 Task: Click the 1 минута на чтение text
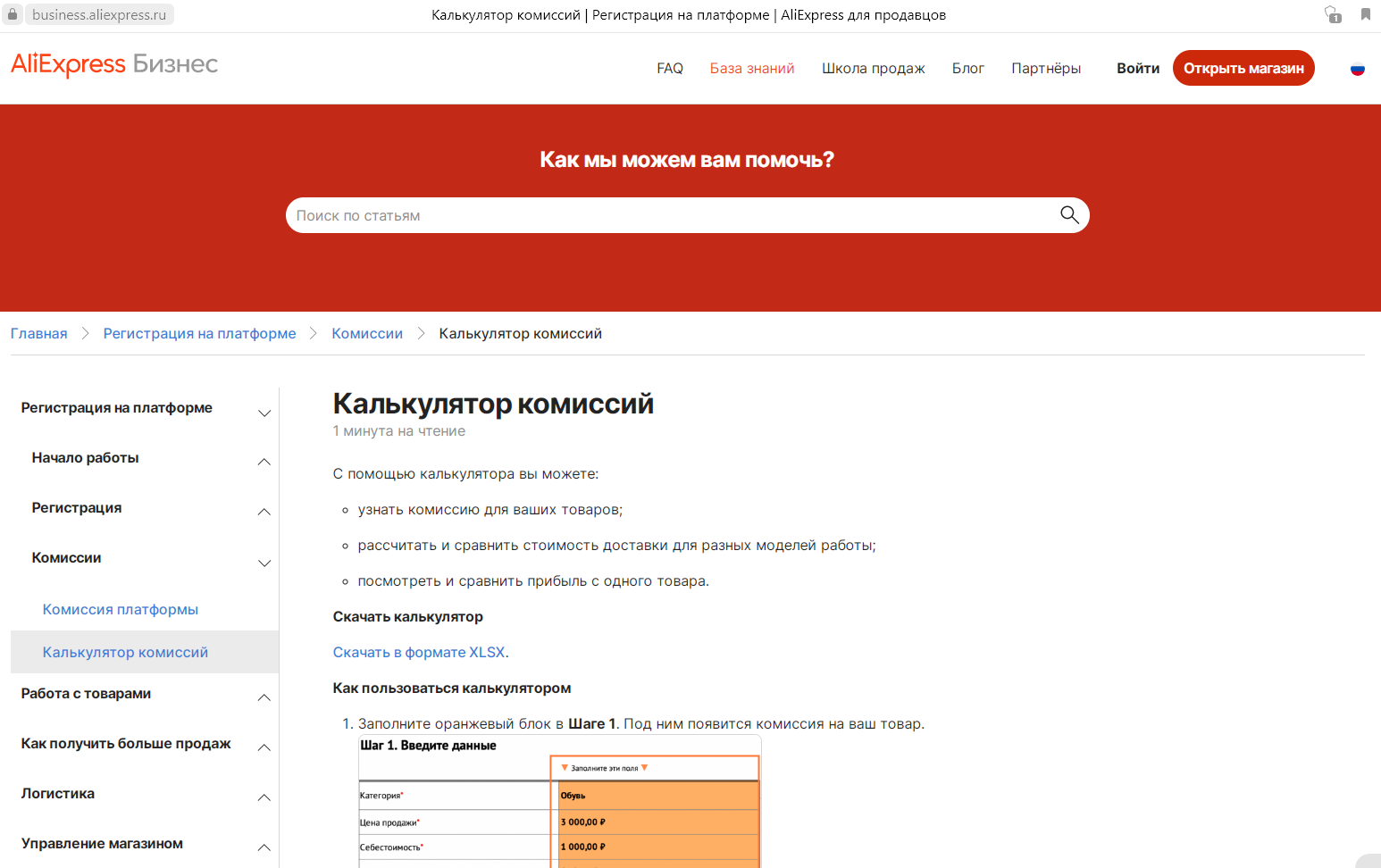(x=399, y=430)
